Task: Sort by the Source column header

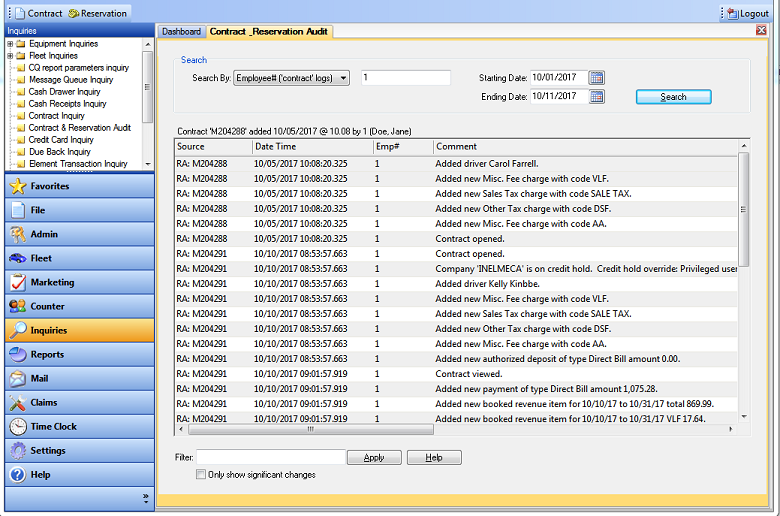Action: tap(213, 147)
